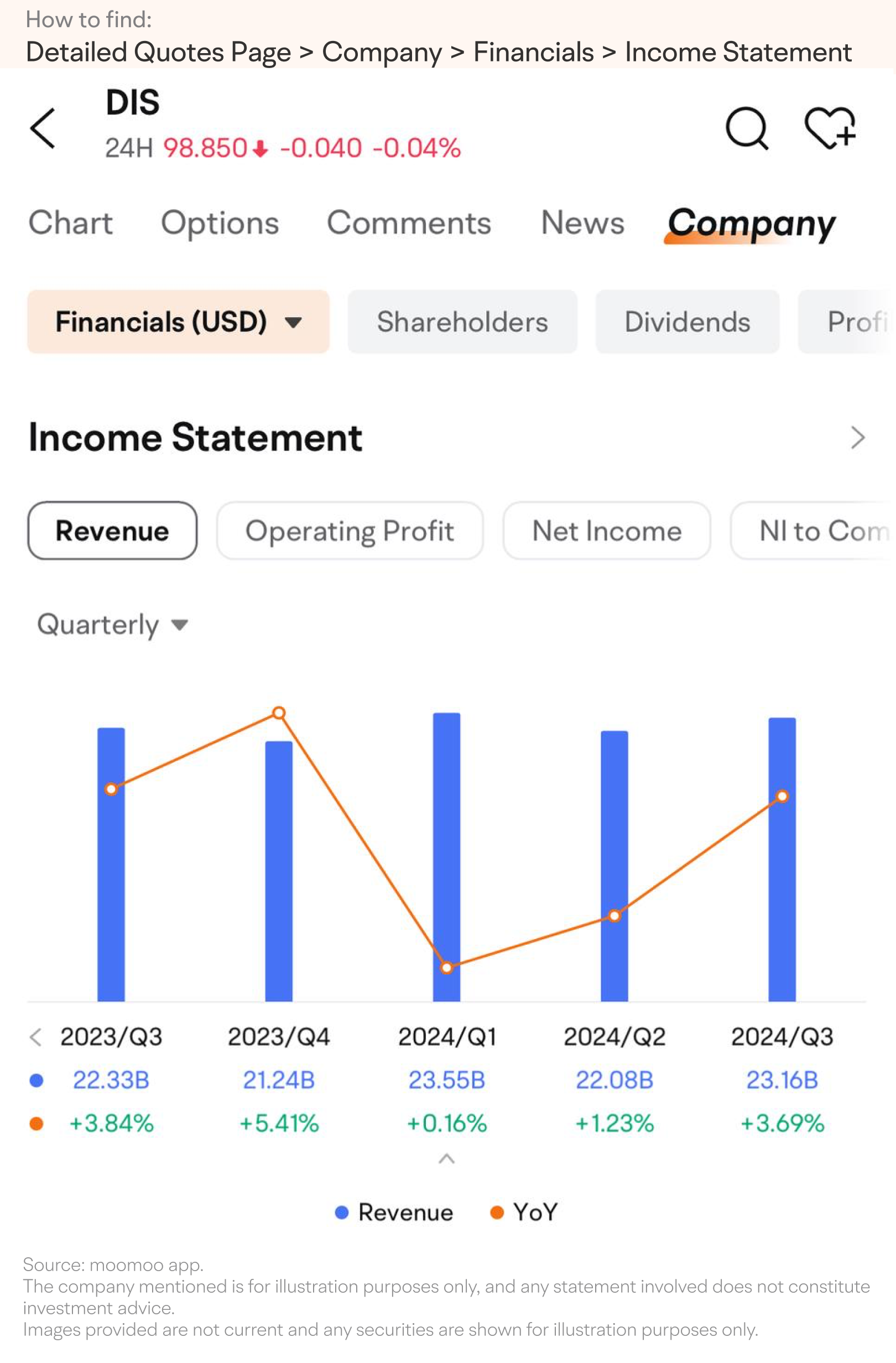896x1363 pixels.
Task: Open Income Statement details chevron
Action: [857, 438]
